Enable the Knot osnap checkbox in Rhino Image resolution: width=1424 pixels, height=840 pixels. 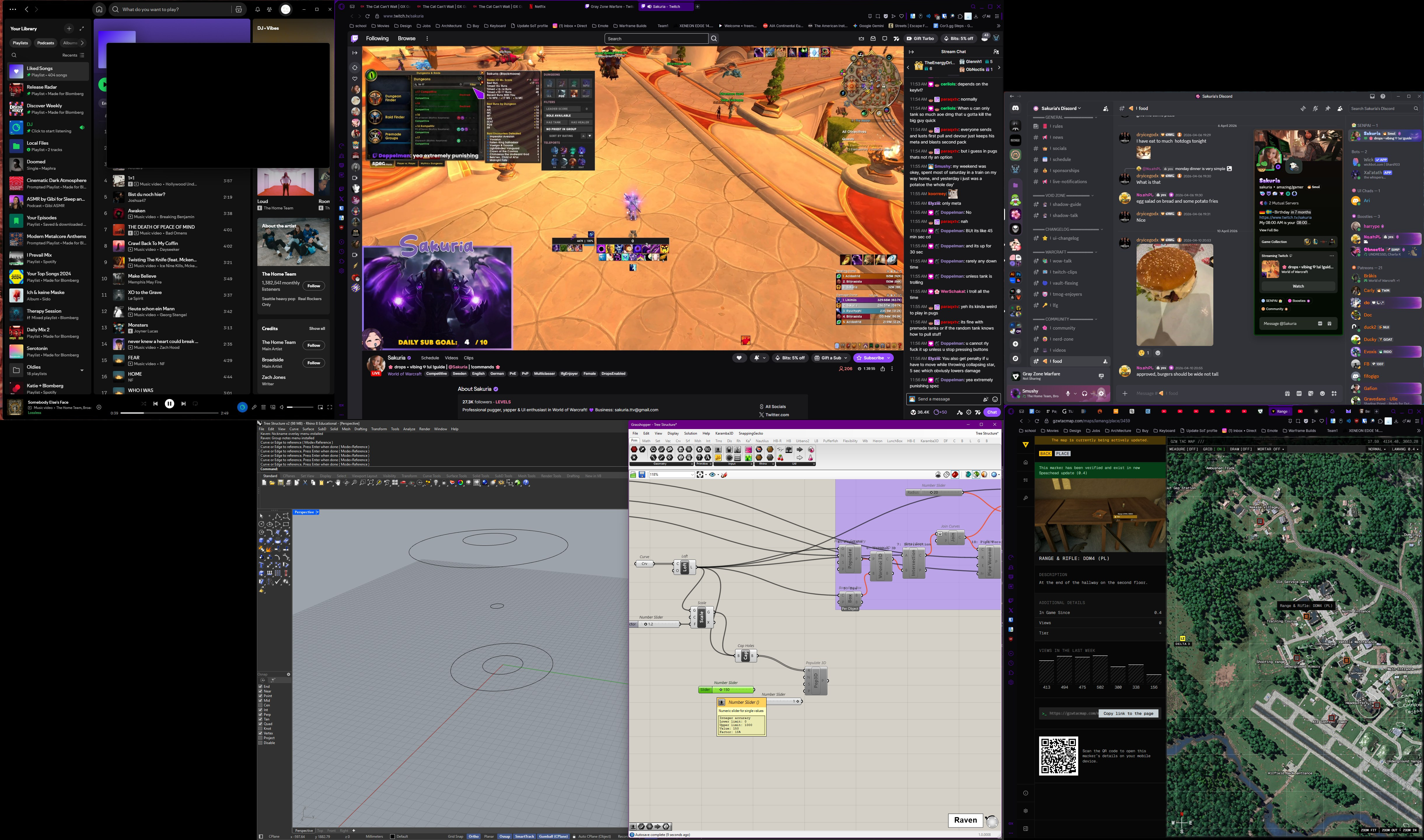pyautogui.click(x=261, y=729)
